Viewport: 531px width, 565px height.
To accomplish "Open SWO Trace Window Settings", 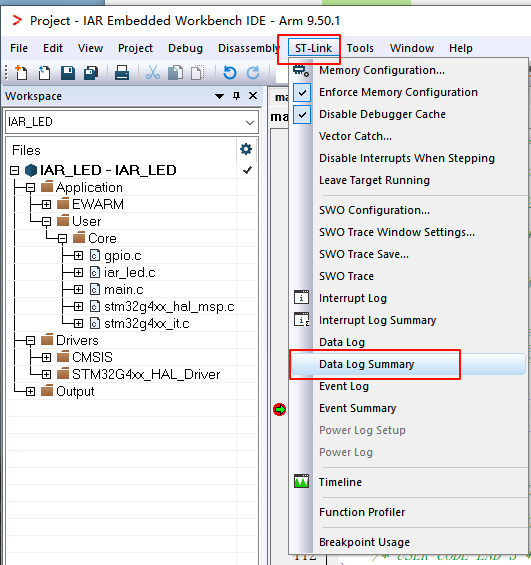I will pos(397,232).
